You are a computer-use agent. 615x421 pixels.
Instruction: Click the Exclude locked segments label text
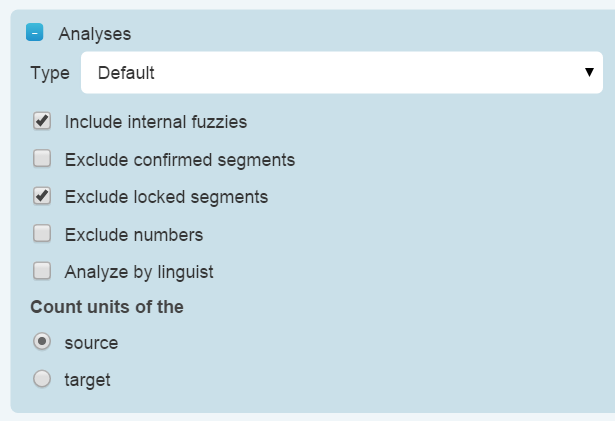[x=166, y=197]
